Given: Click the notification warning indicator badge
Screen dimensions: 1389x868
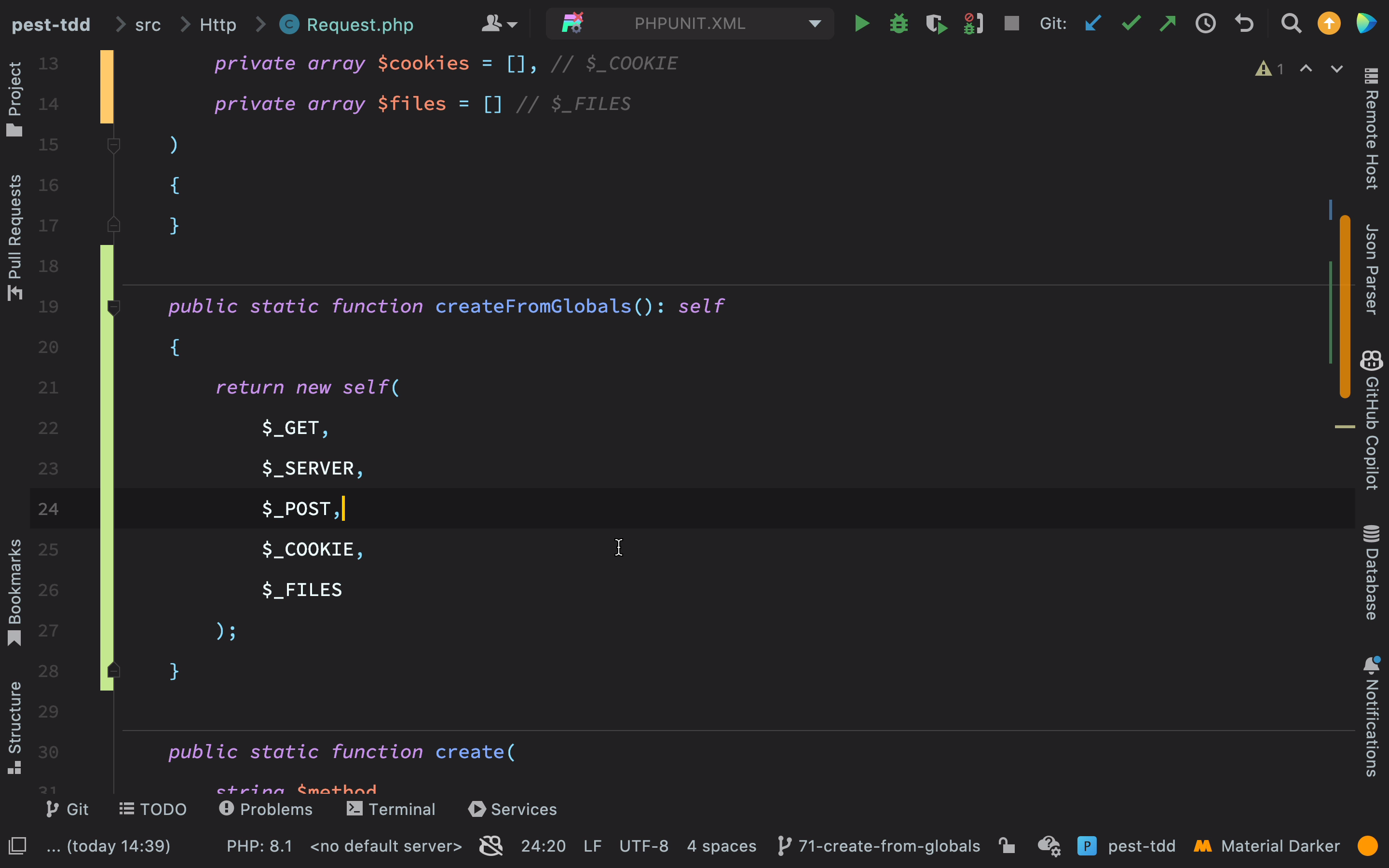Looking at the screenshot, I should point(1263,67).
